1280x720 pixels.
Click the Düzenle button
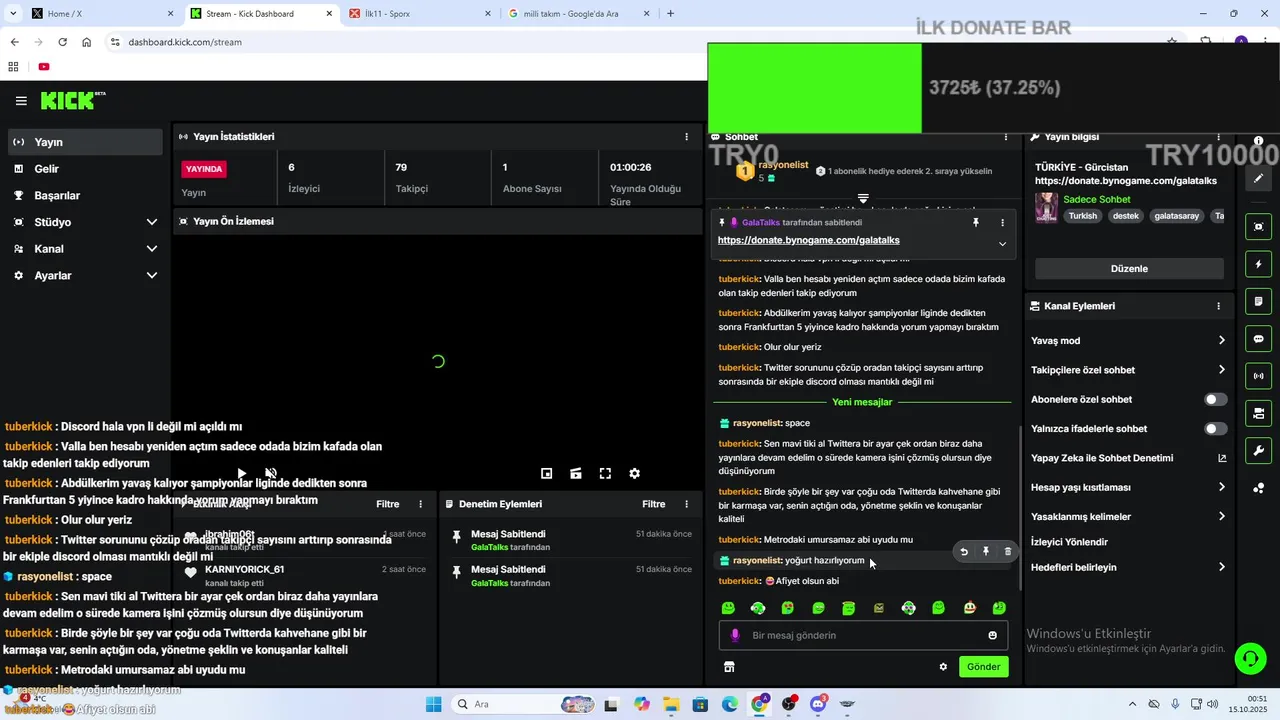[1129, 269]
